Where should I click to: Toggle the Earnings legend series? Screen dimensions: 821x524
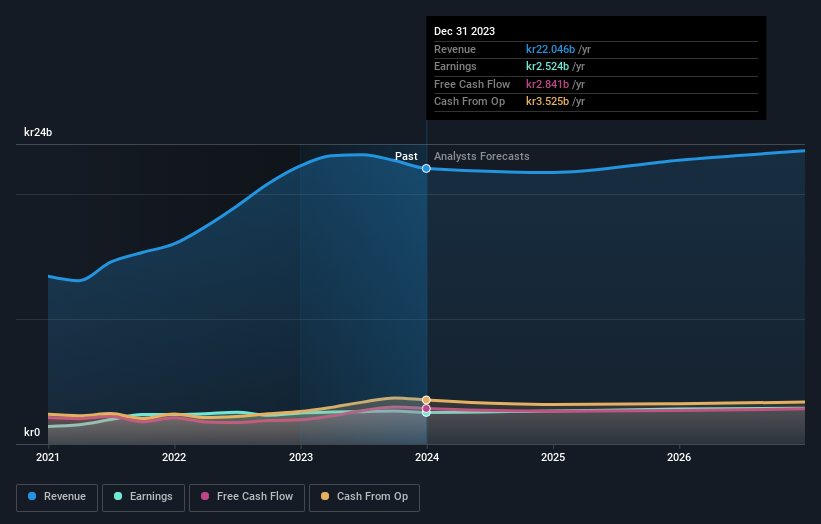[143, 497]
